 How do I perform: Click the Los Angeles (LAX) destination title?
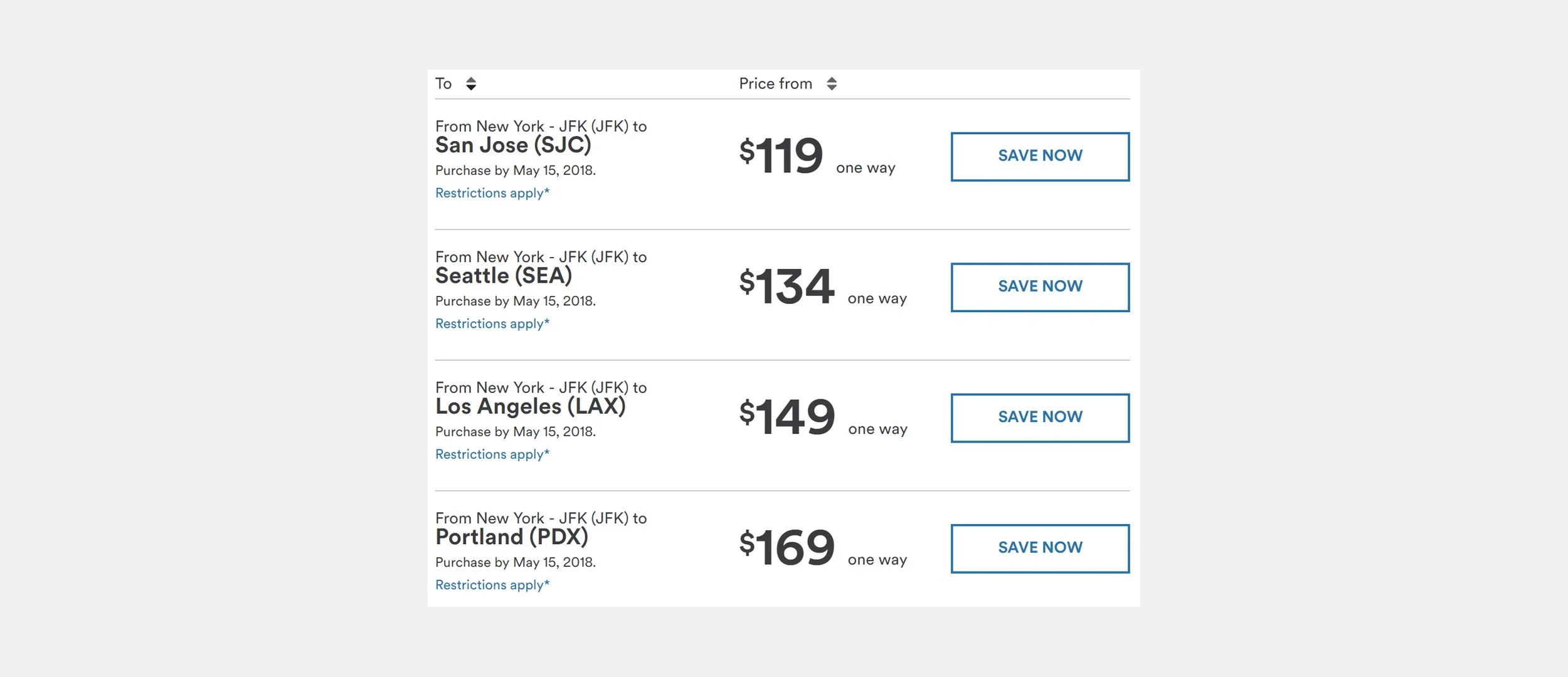[x=531, y=406]
